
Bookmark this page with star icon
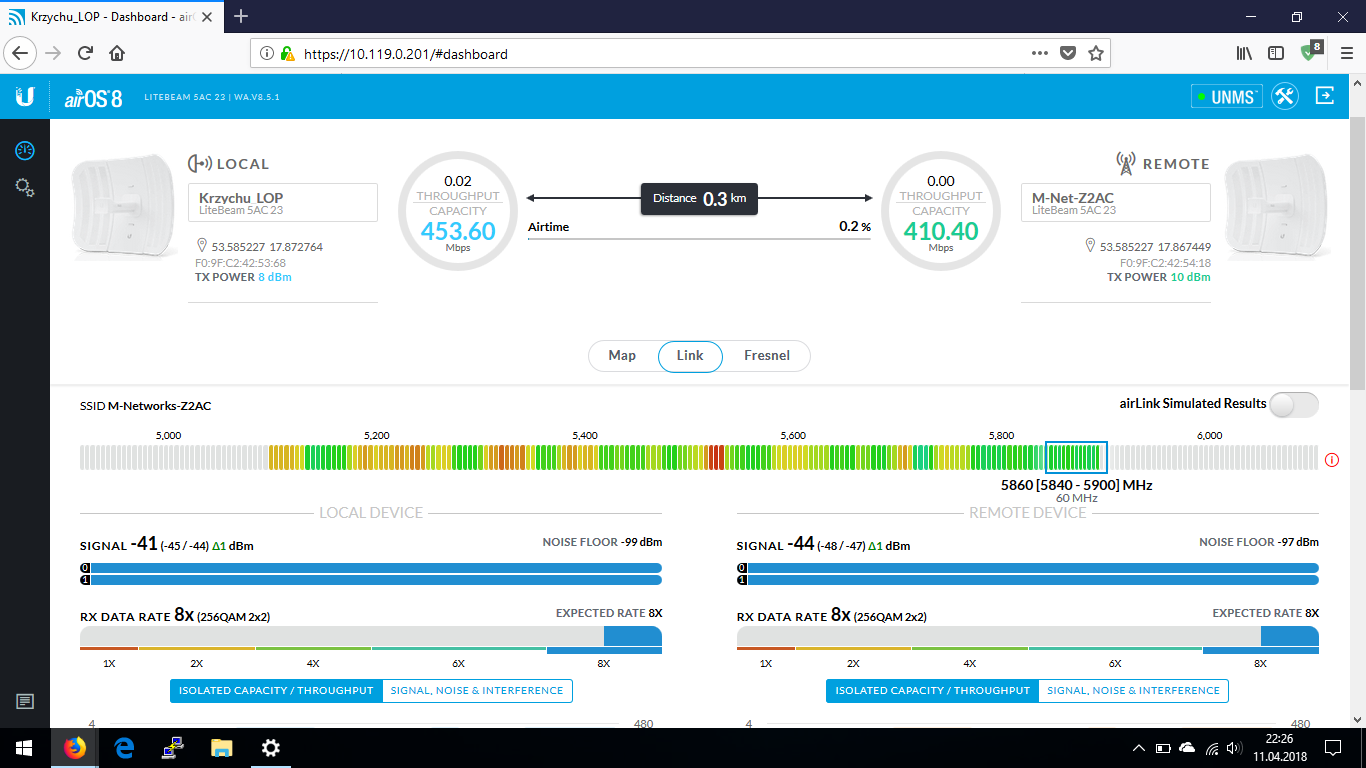tap(1096, 54)
